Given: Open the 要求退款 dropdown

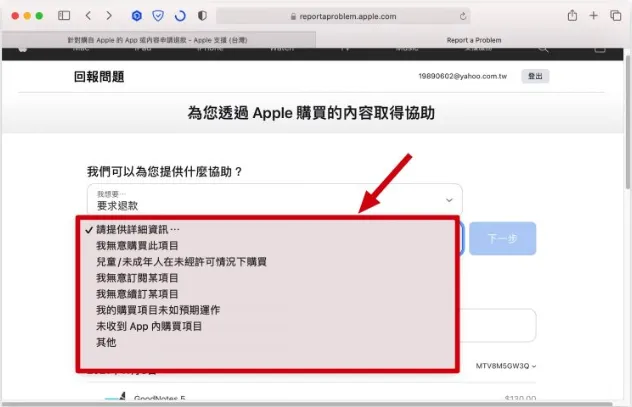Looking at the screenshot, I should (x=274, y=200).
